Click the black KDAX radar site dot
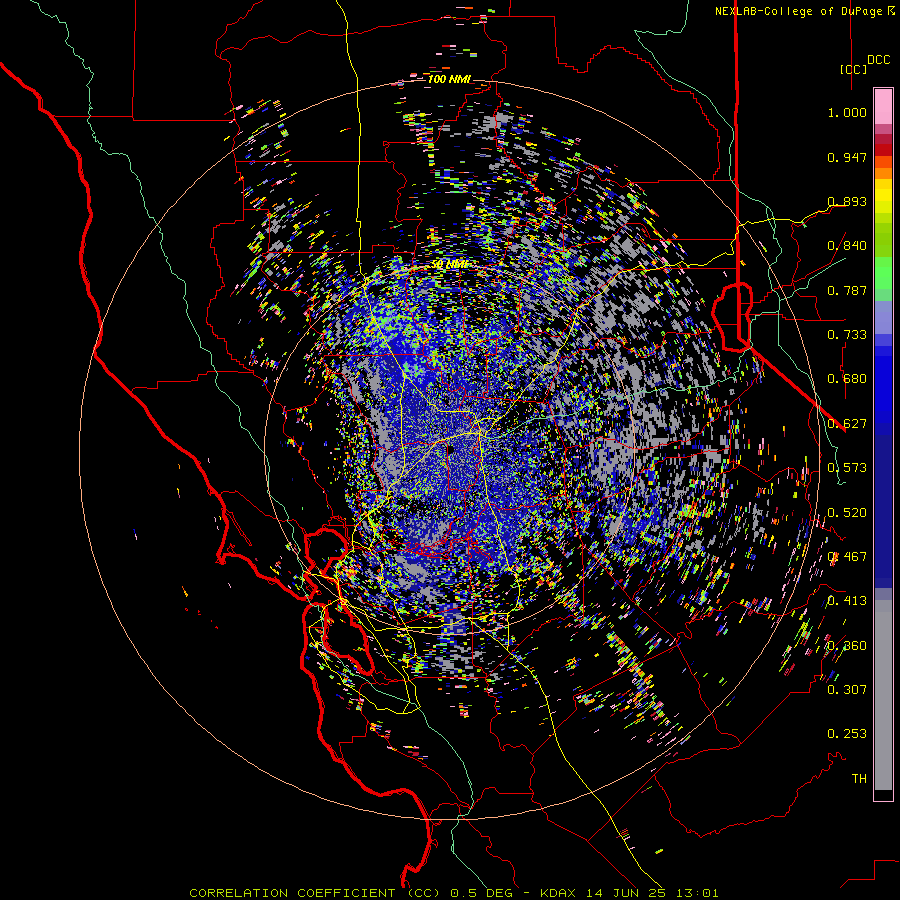 (451, 450)
